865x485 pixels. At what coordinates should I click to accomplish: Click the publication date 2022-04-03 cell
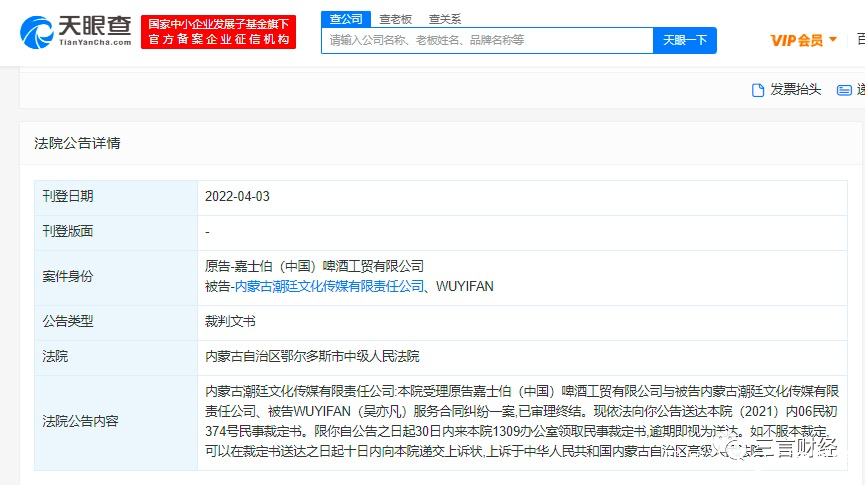click(522, 197)
